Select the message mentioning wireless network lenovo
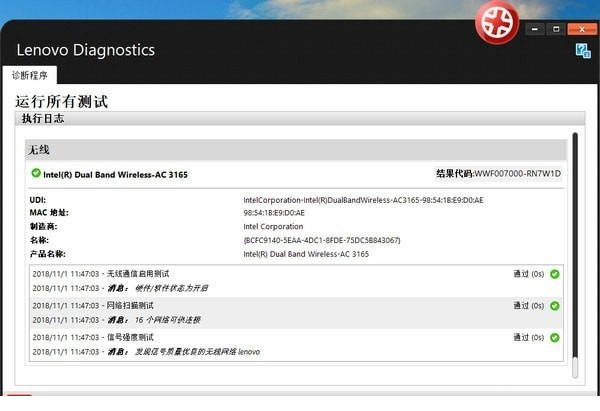This screenshot has width=600, height=411. [x=197, y=352]
